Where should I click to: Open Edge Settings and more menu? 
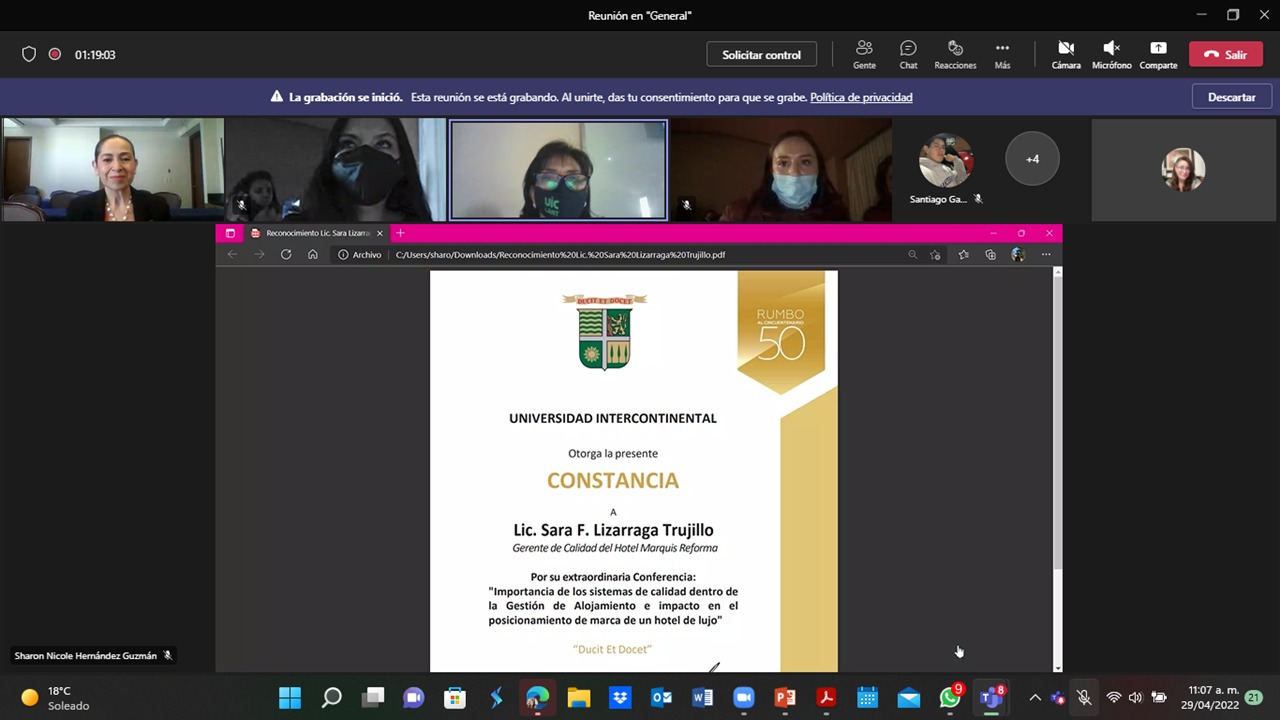pos(1046,255)
